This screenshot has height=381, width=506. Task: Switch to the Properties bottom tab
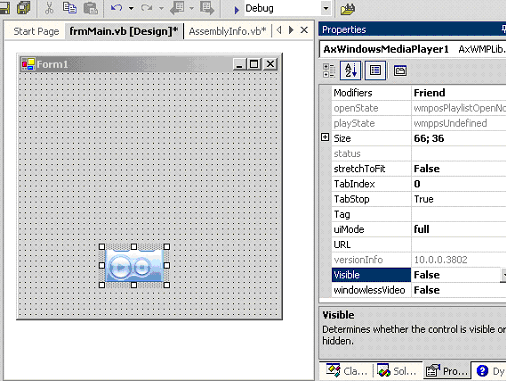(447, 371)
